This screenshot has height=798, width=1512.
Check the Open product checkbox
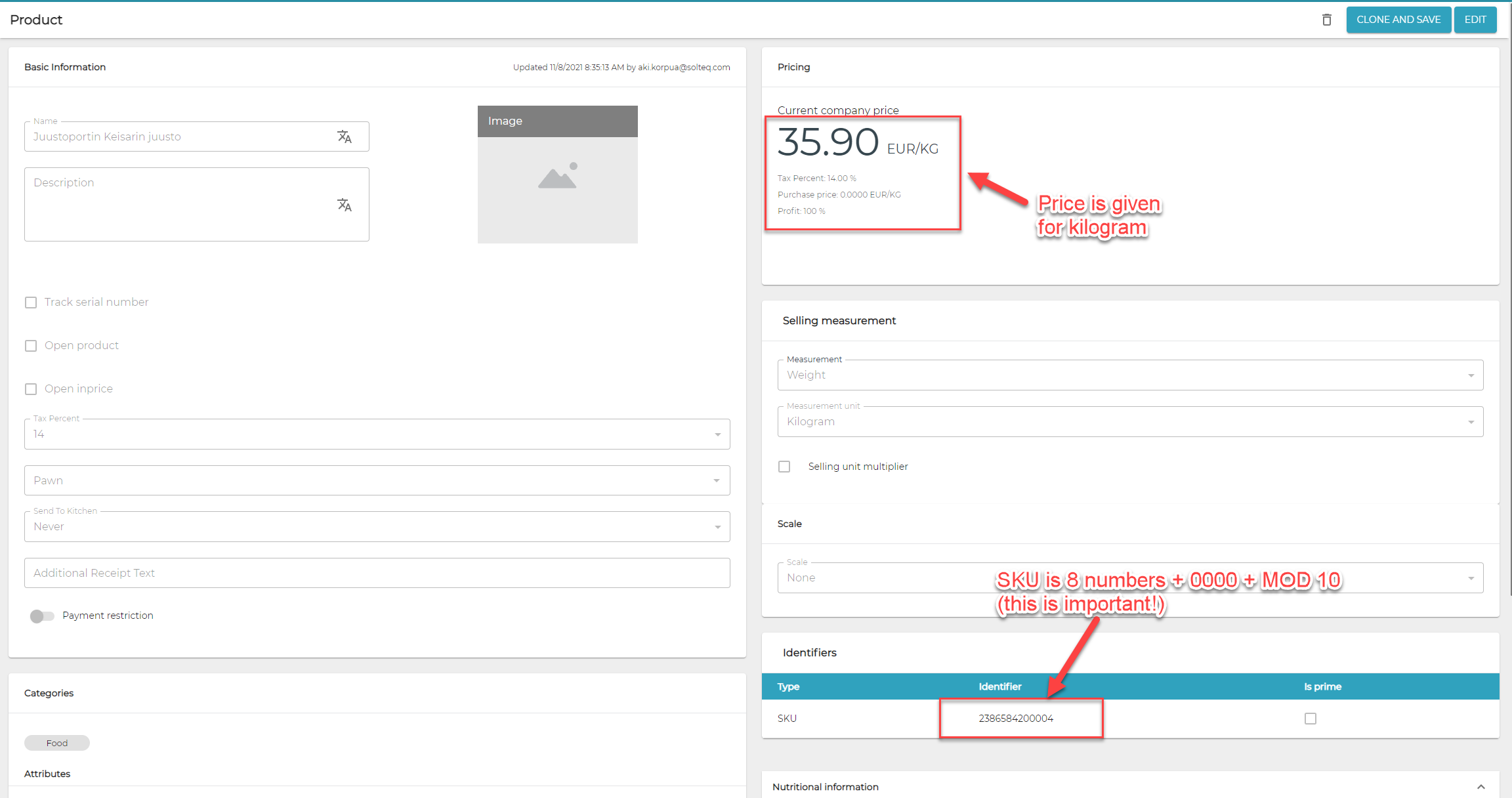pos(31,346)
